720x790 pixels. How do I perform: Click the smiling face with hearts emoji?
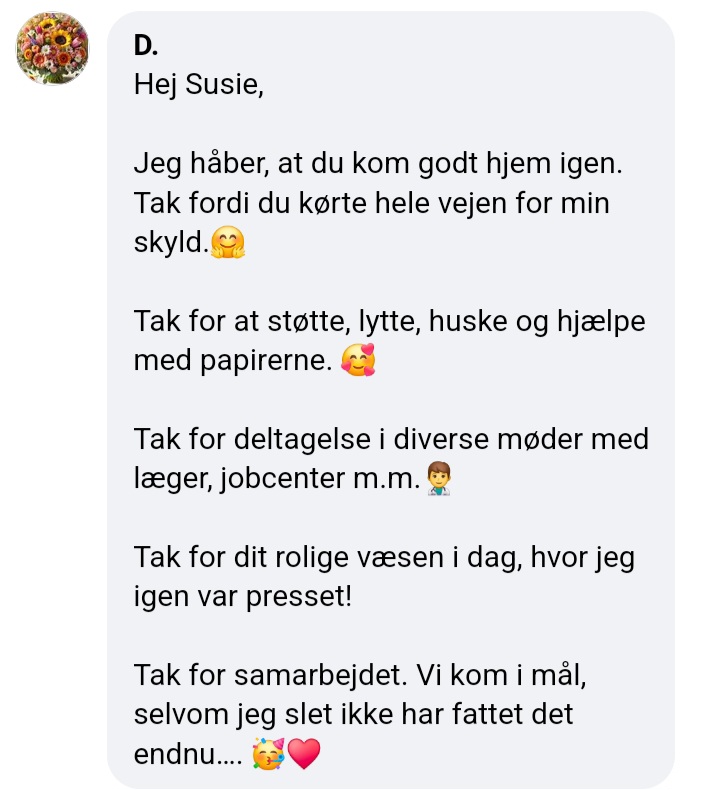(358, 361)
